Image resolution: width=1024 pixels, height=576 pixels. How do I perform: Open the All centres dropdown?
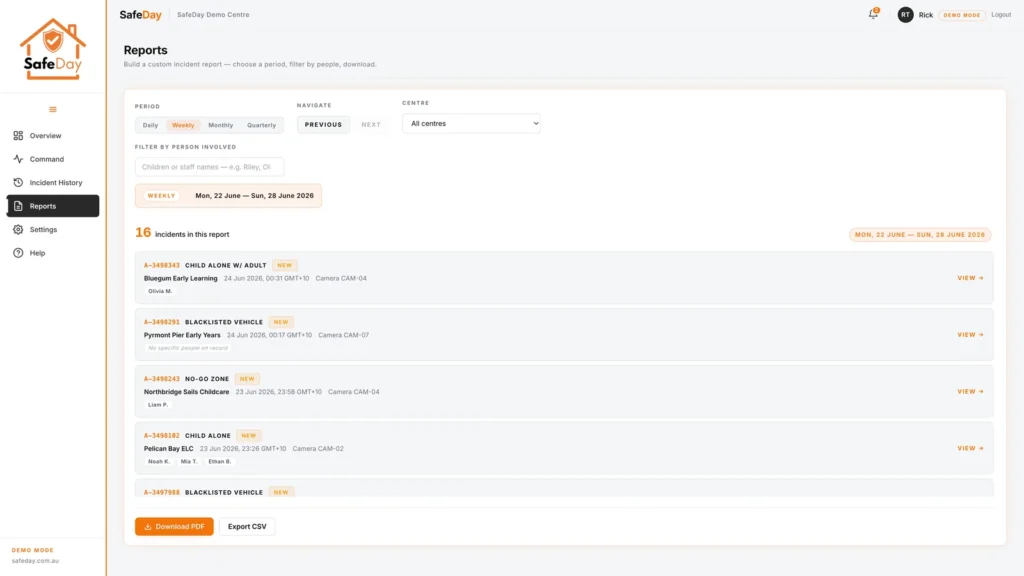point(472,123)
